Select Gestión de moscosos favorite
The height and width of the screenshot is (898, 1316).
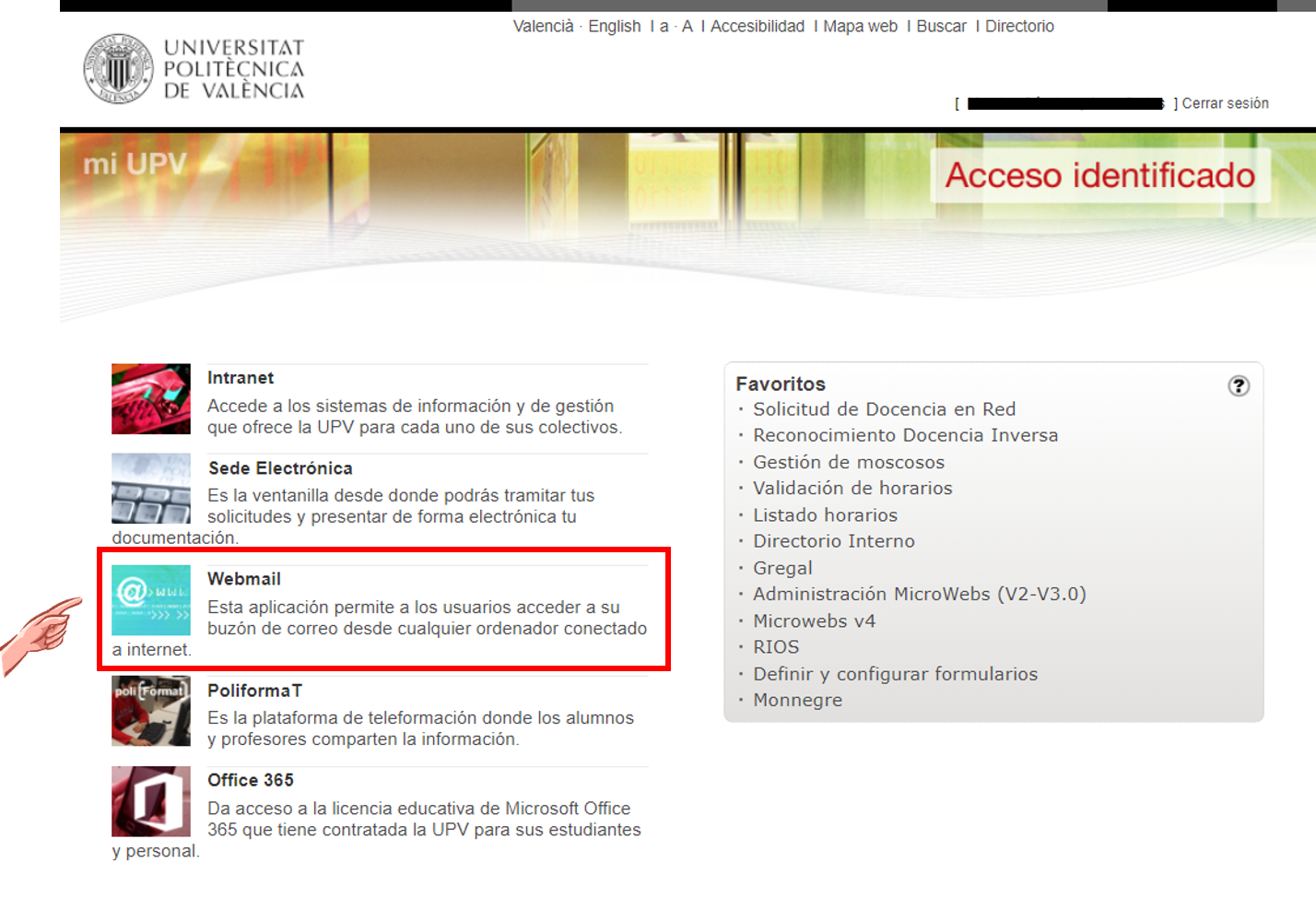848,463
